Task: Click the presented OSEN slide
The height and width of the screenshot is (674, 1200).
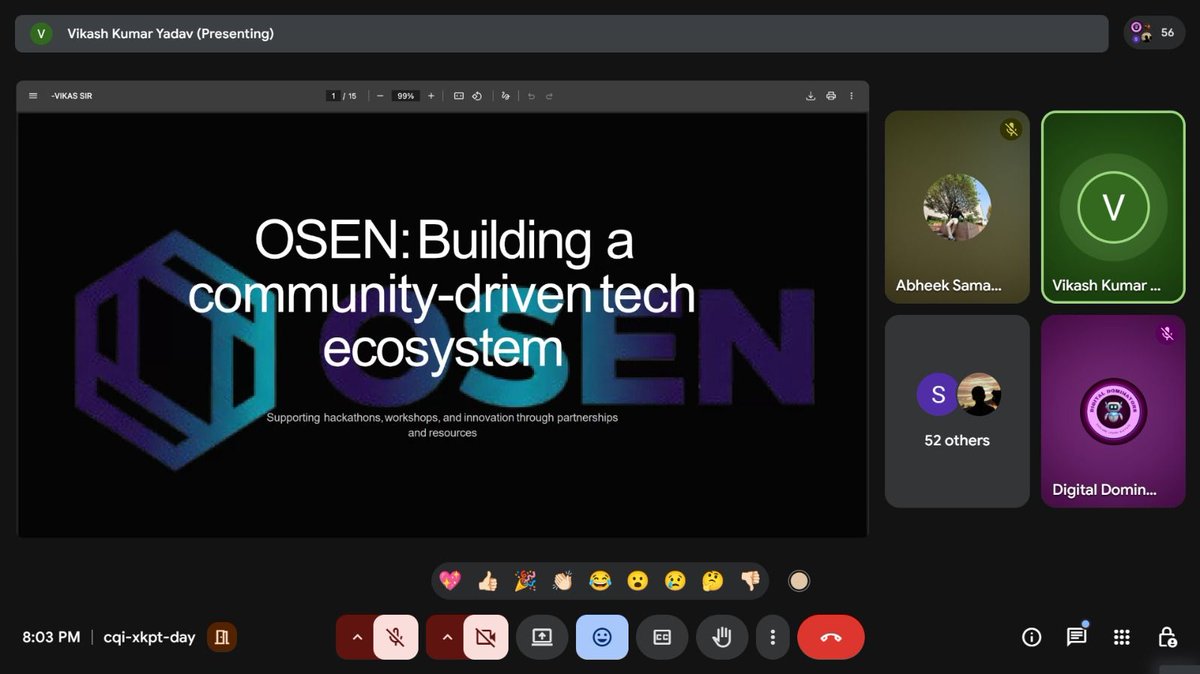Action: coord(443,325)
